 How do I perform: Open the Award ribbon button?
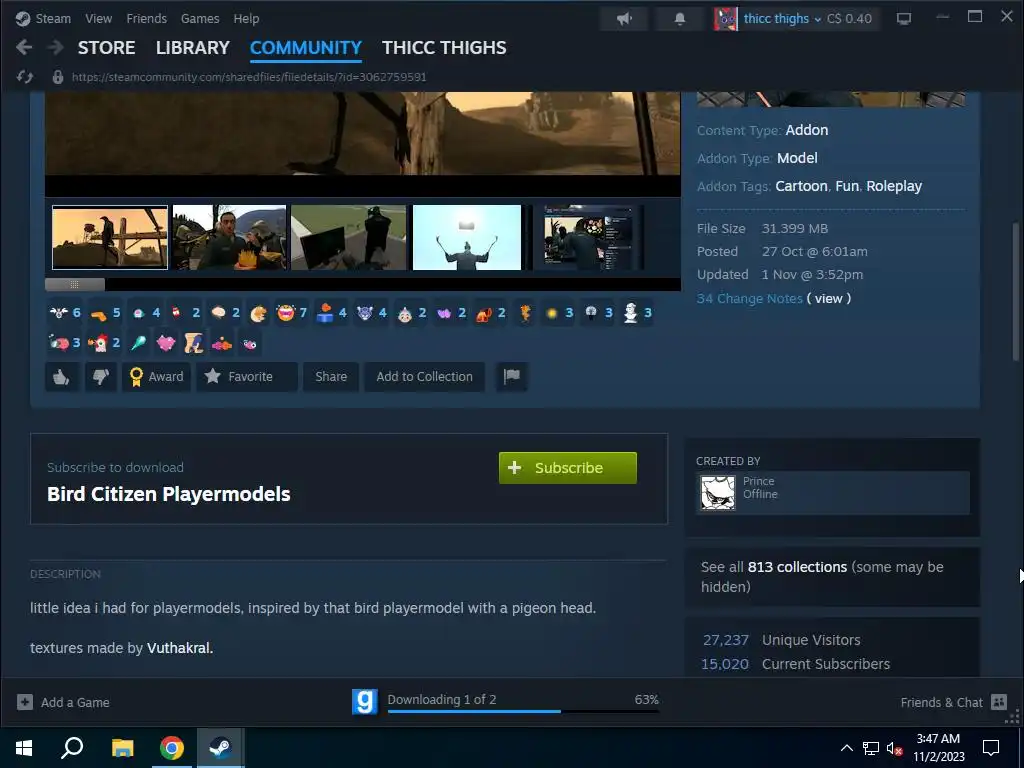click(x=156, y=377)
